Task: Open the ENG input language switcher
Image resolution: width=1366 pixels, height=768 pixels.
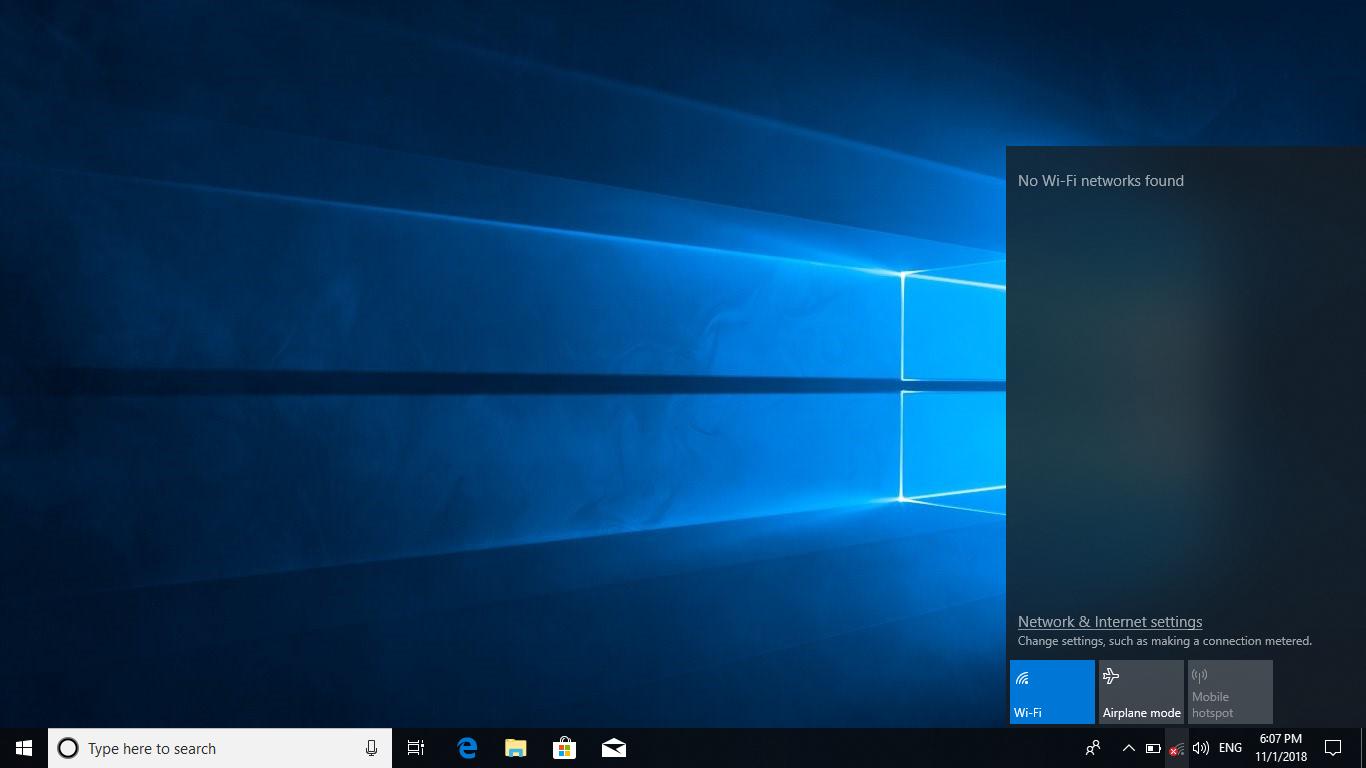Action: pyautogui.click(x=1230, y=748)
